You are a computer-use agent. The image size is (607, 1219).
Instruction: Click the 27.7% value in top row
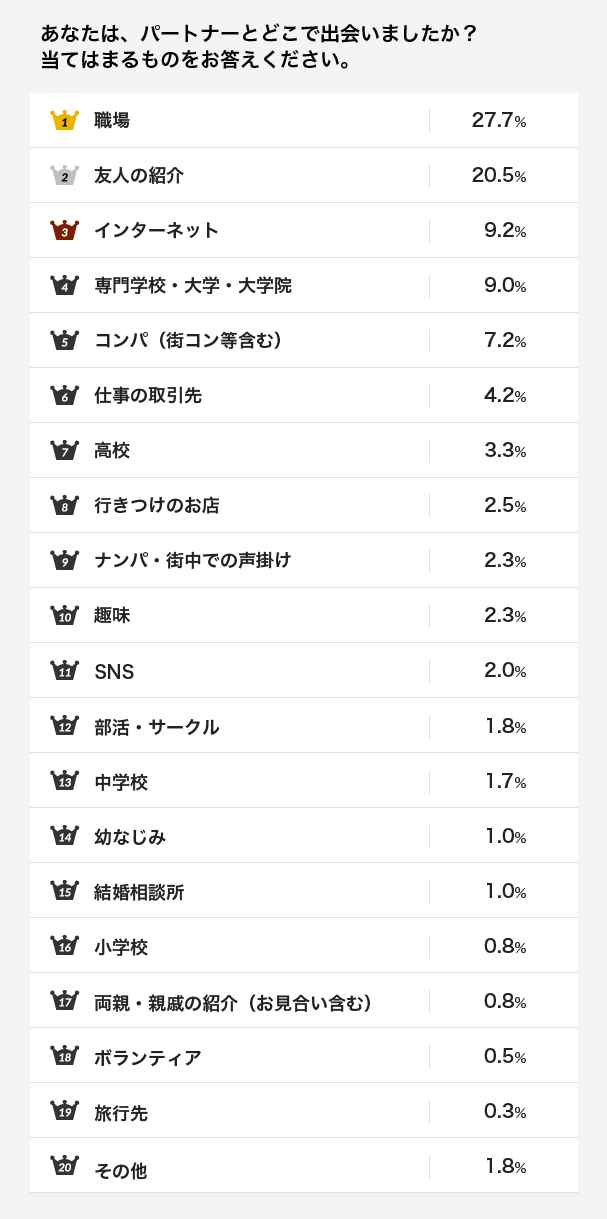click(499, 121)
